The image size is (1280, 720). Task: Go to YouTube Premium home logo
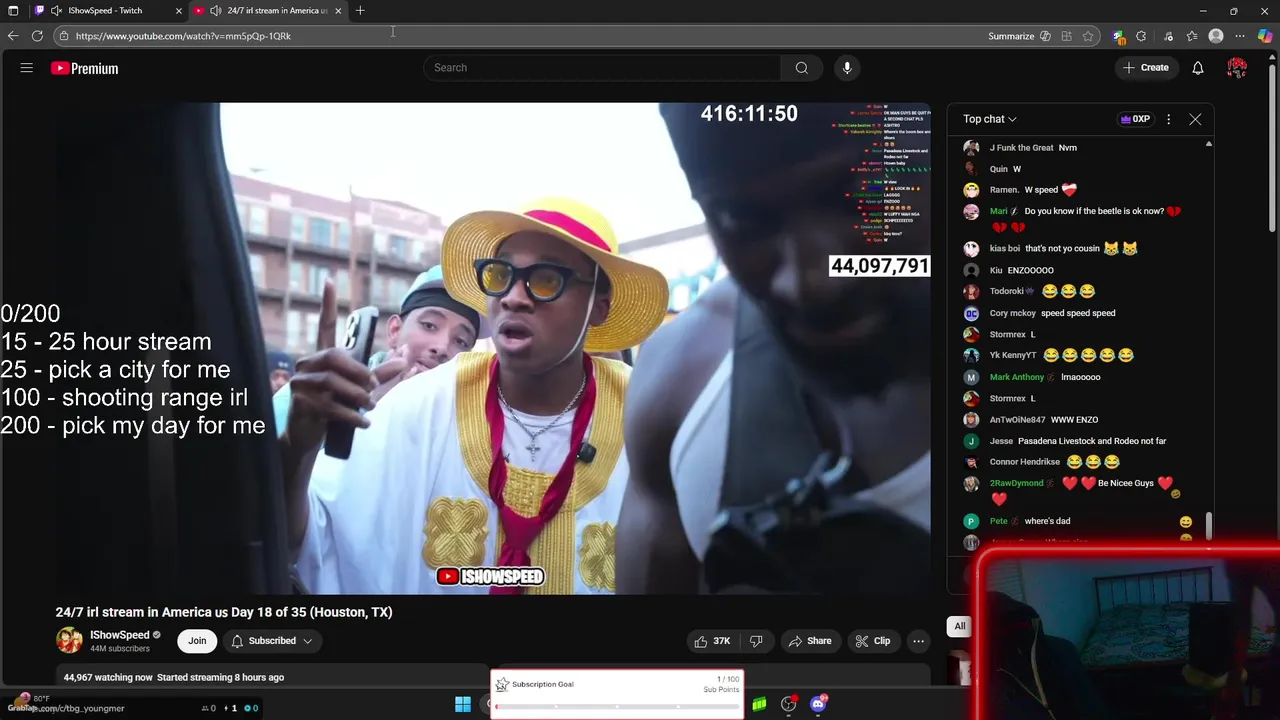click(85, 68)
